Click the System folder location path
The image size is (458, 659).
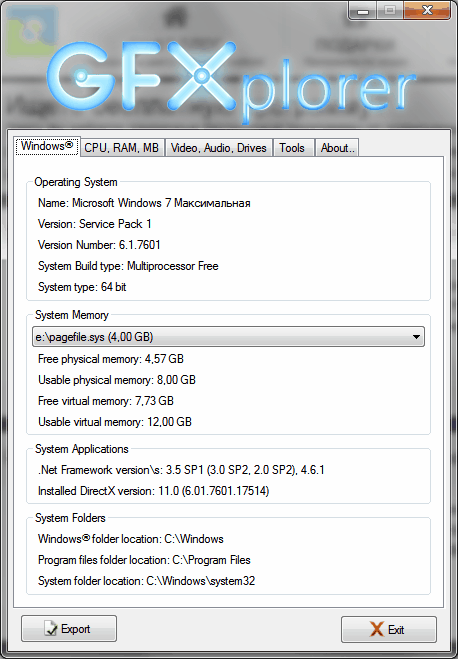pyautogui.click(x=200, y=581)
